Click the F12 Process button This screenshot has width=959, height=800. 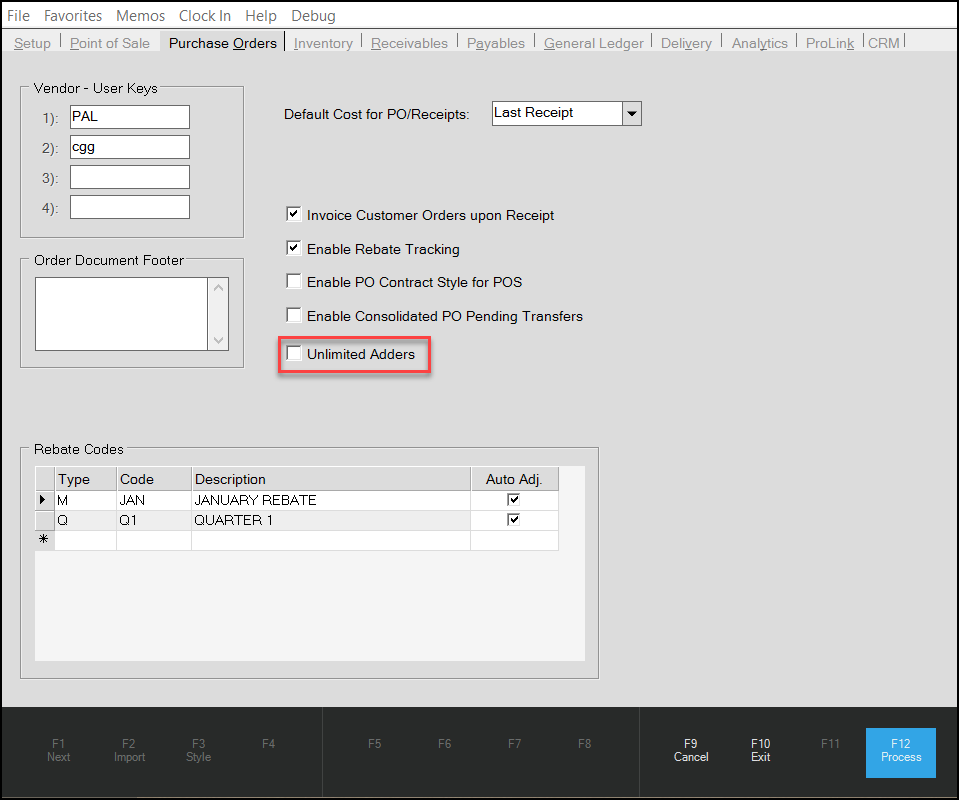[x=900, y=752]
